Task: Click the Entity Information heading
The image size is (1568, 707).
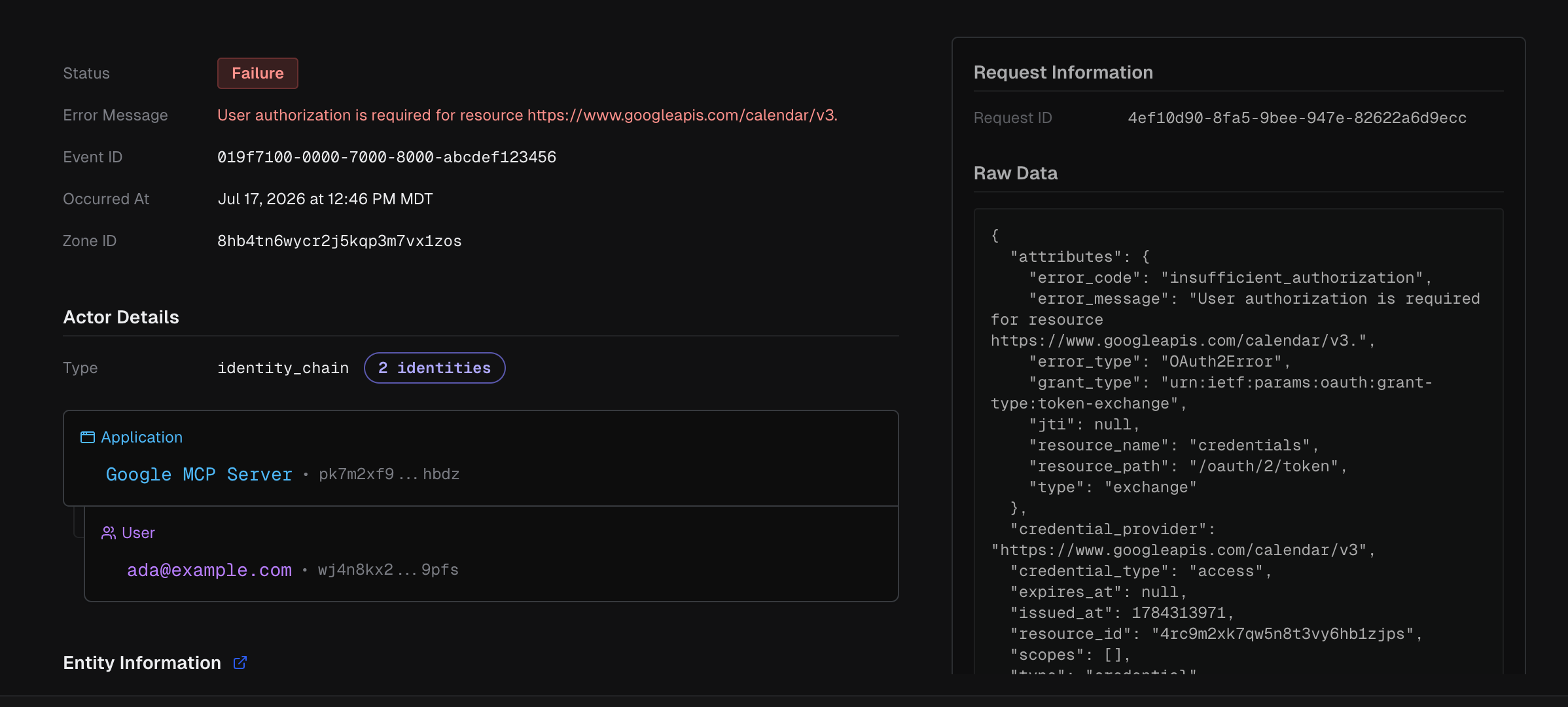Action: (142, 662)
